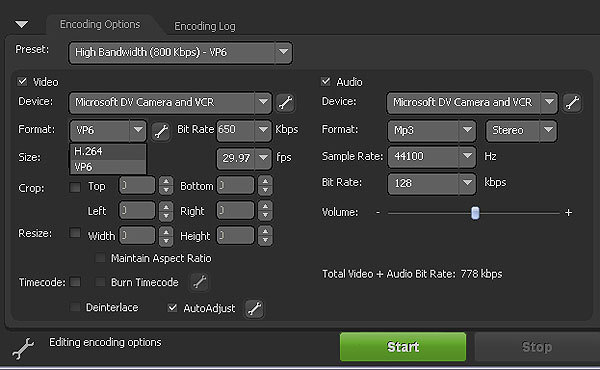Click the Stop button
The width and height of the screenshot is (600, 370).
pyautogui.click(x=537, y=347)
